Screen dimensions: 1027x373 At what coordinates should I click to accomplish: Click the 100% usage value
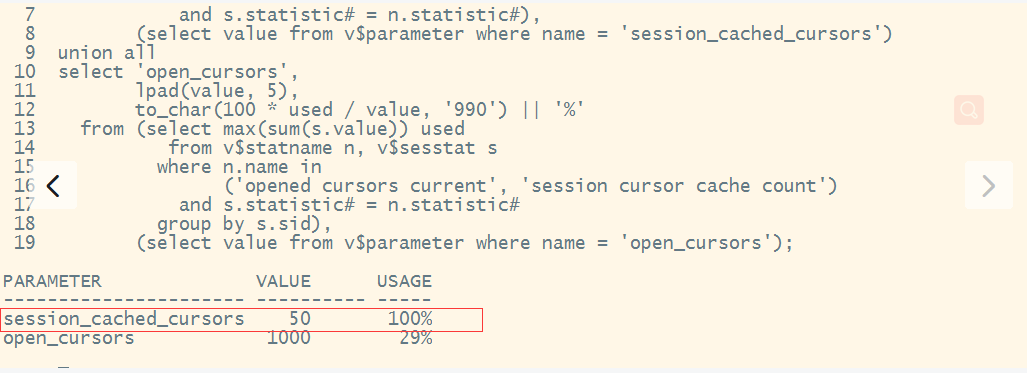point(409,319)
